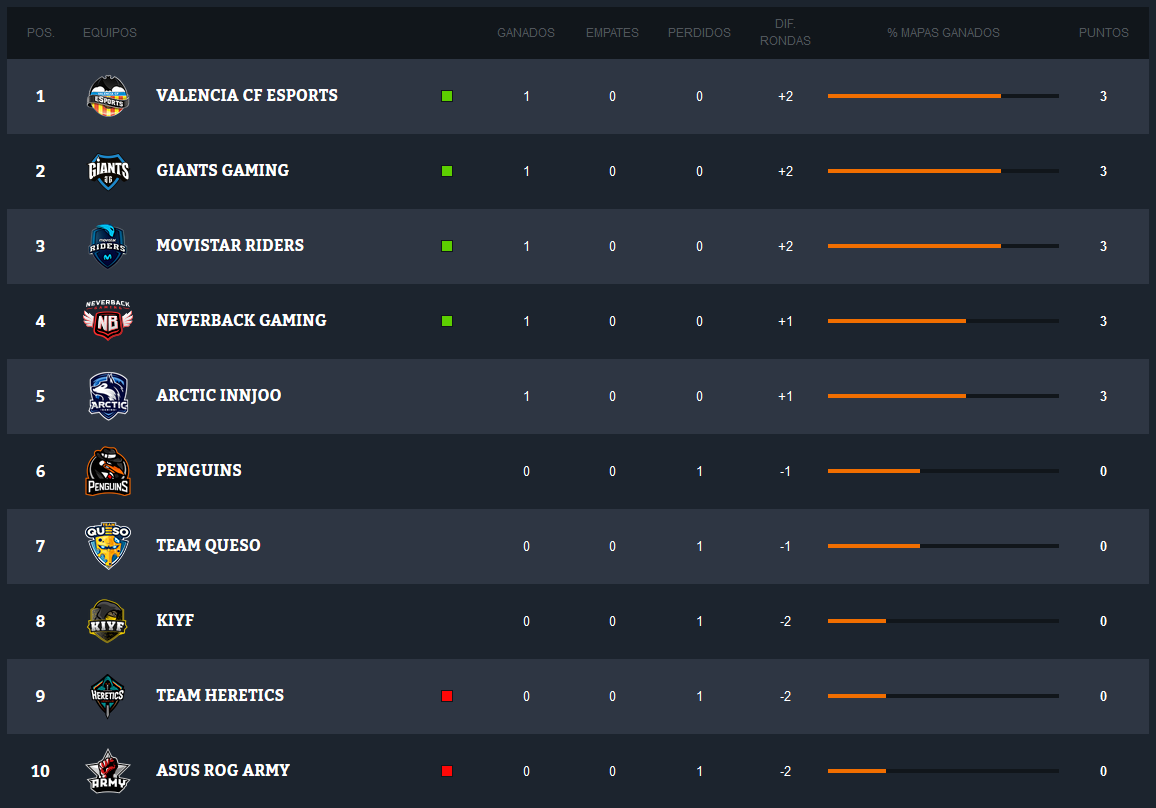
Task: Click round difference +1 for Arctic Innjoo
Action: tap(786, 397)
